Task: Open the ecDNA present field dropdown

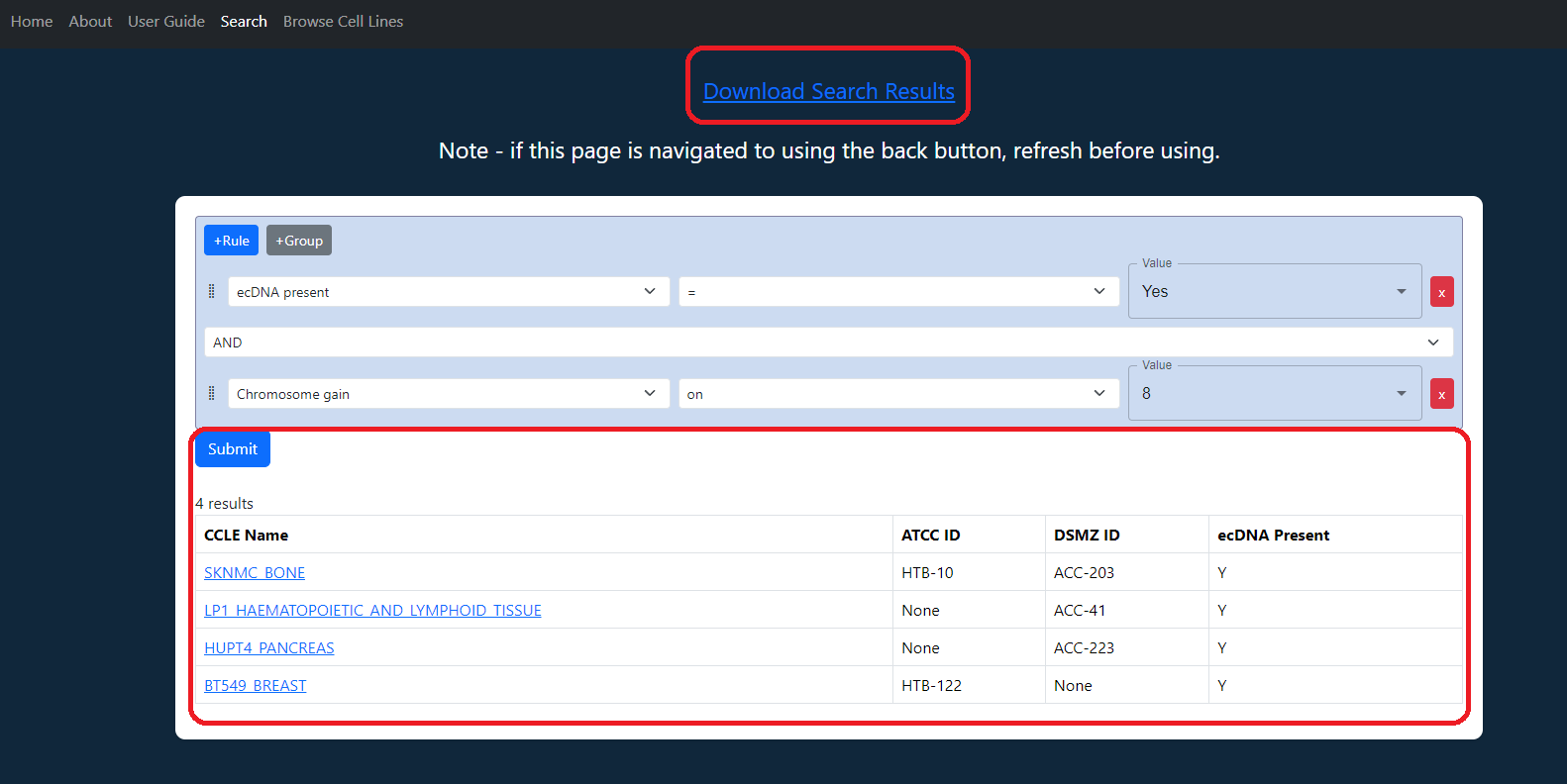Action: (x=449, y=291)
